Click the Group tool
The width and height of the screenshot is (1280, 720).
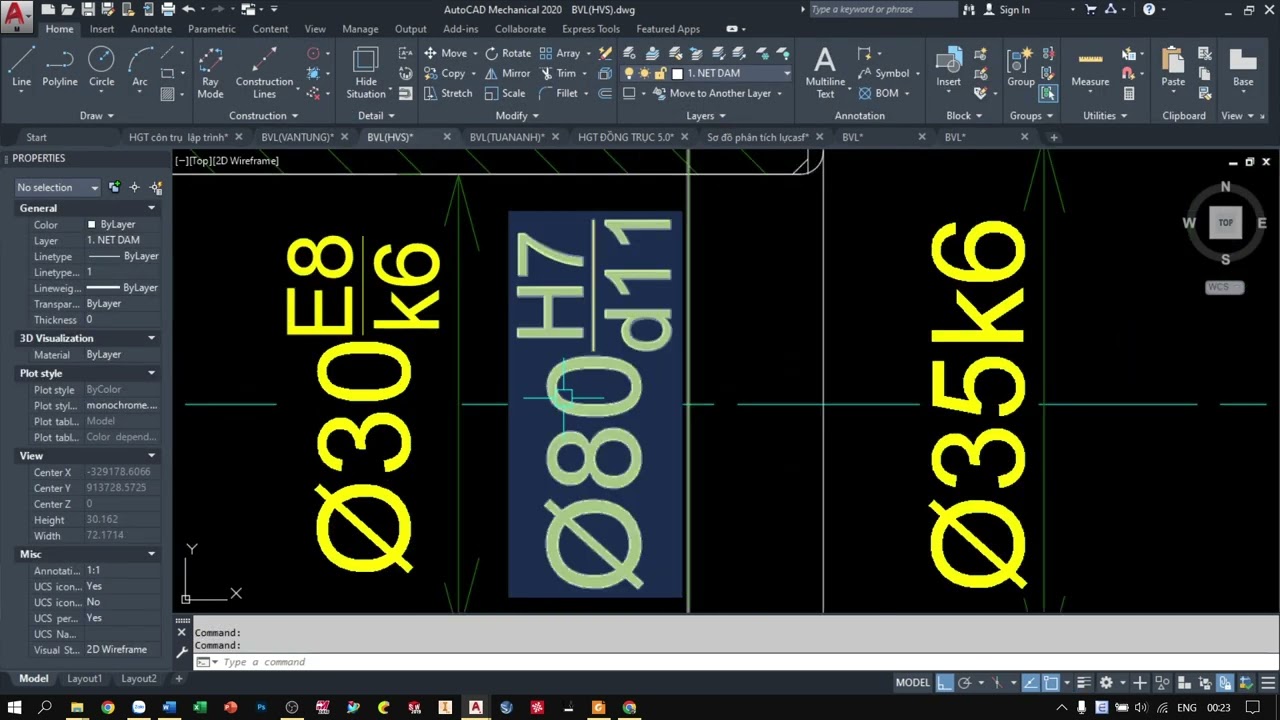tap(1021, 68)
